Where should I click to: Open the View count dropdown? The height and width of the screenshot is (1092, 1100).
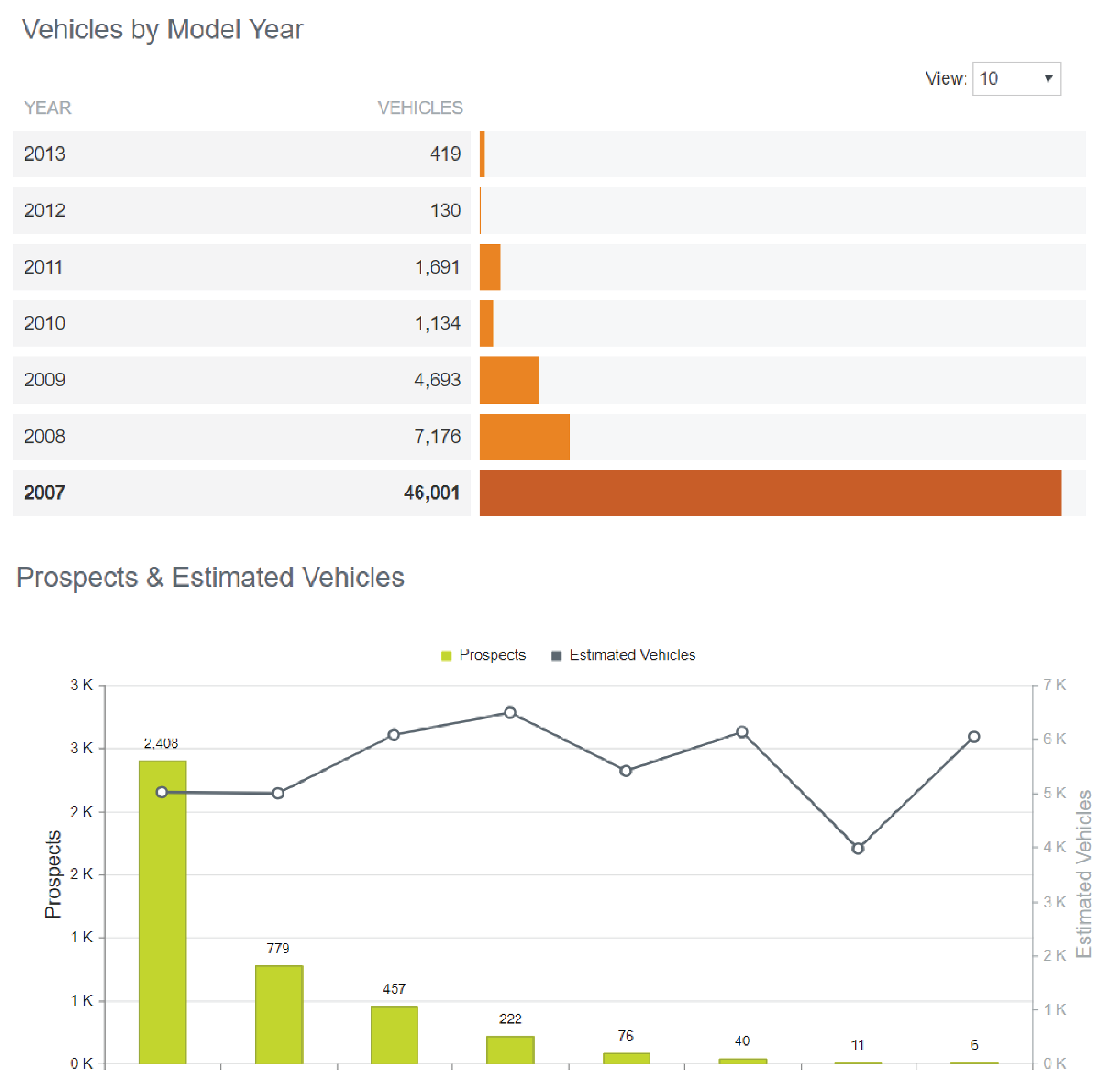(x=1016, y=79)
